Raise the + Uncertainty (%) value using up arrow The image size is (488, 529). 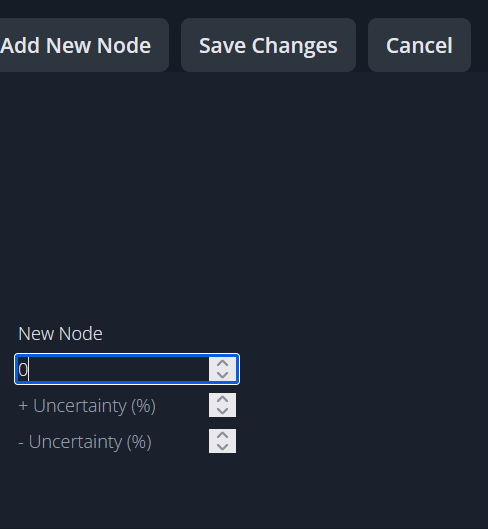click(222, 399)
